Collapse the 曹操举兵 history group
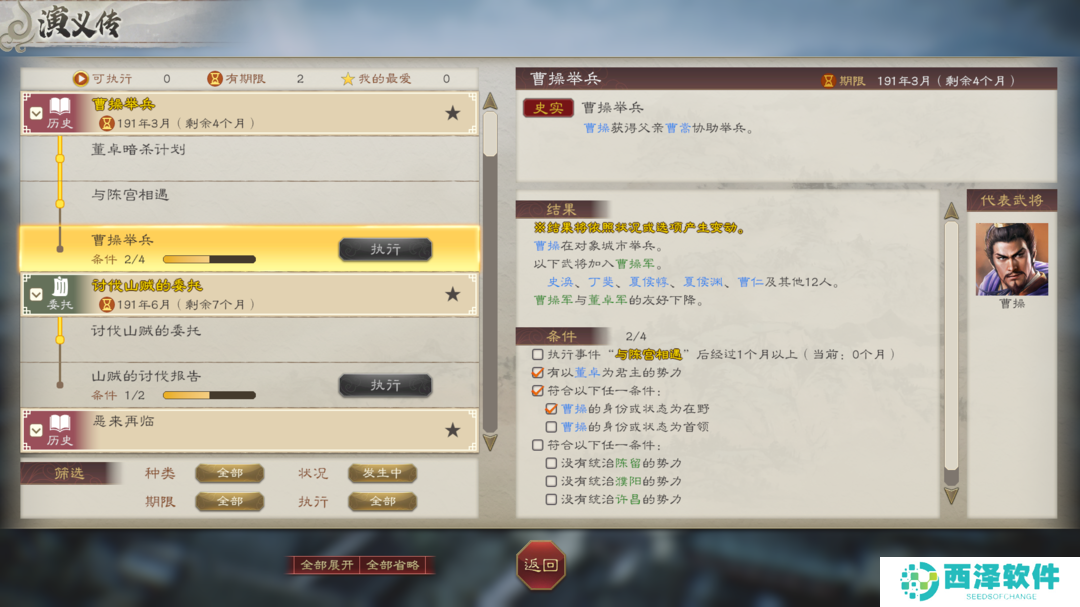Viewport: 1080px width, 607px height. 37,113
